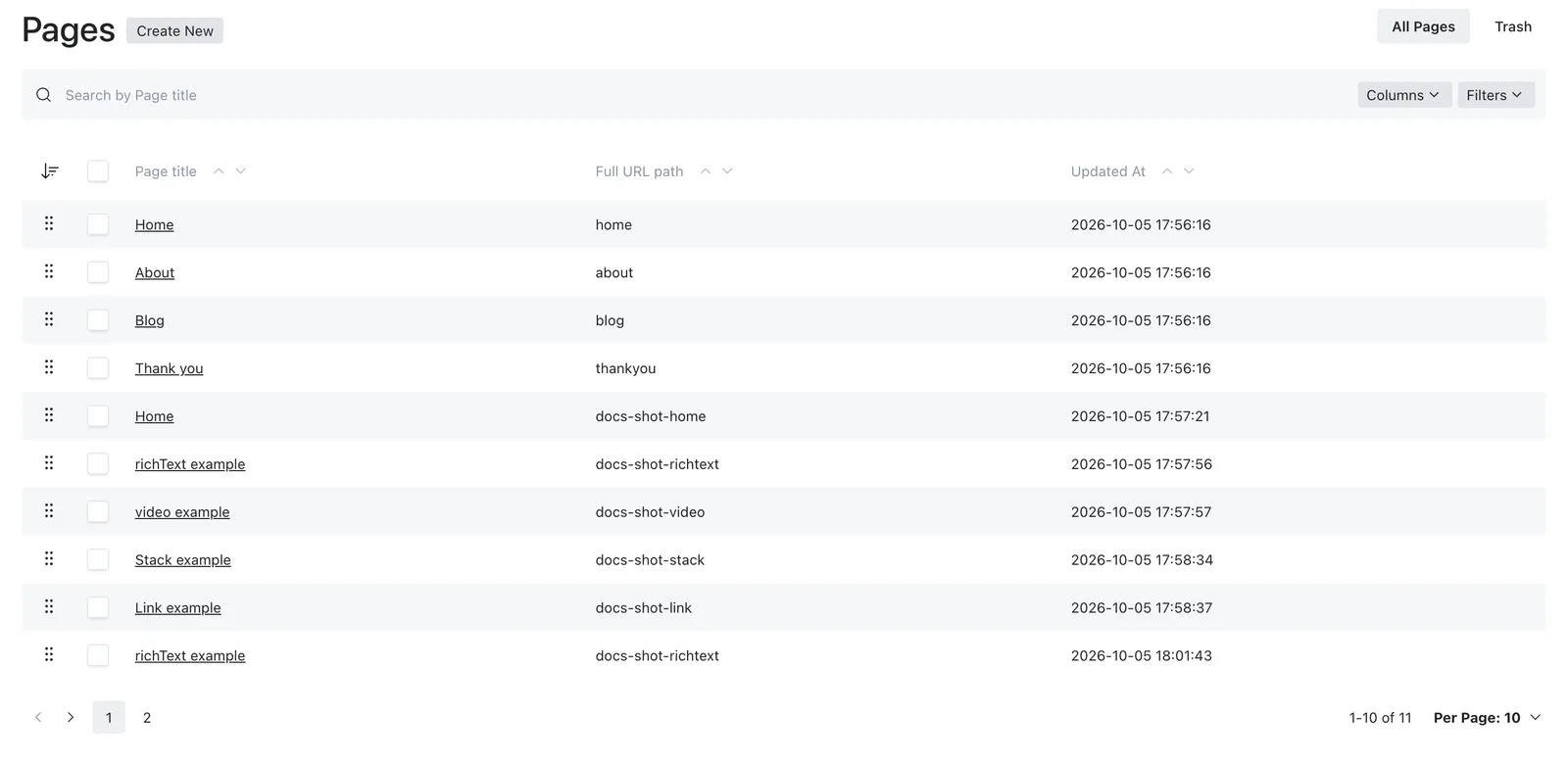Open the About page link
The image size is (1568, 764).
coord(155,272)
